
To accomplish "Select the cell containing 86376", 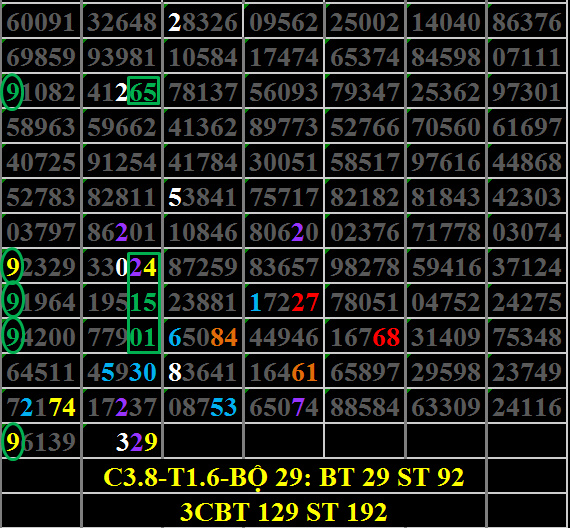I will [x=527, y=22].
